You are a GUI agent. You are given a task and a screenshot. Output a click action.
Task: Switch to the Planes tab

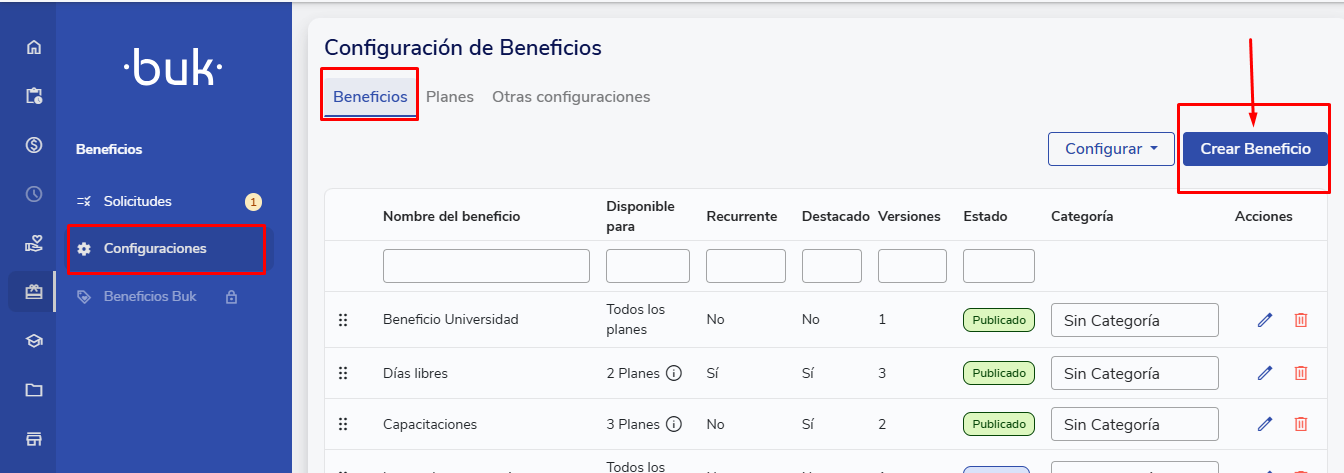[449, 97]
